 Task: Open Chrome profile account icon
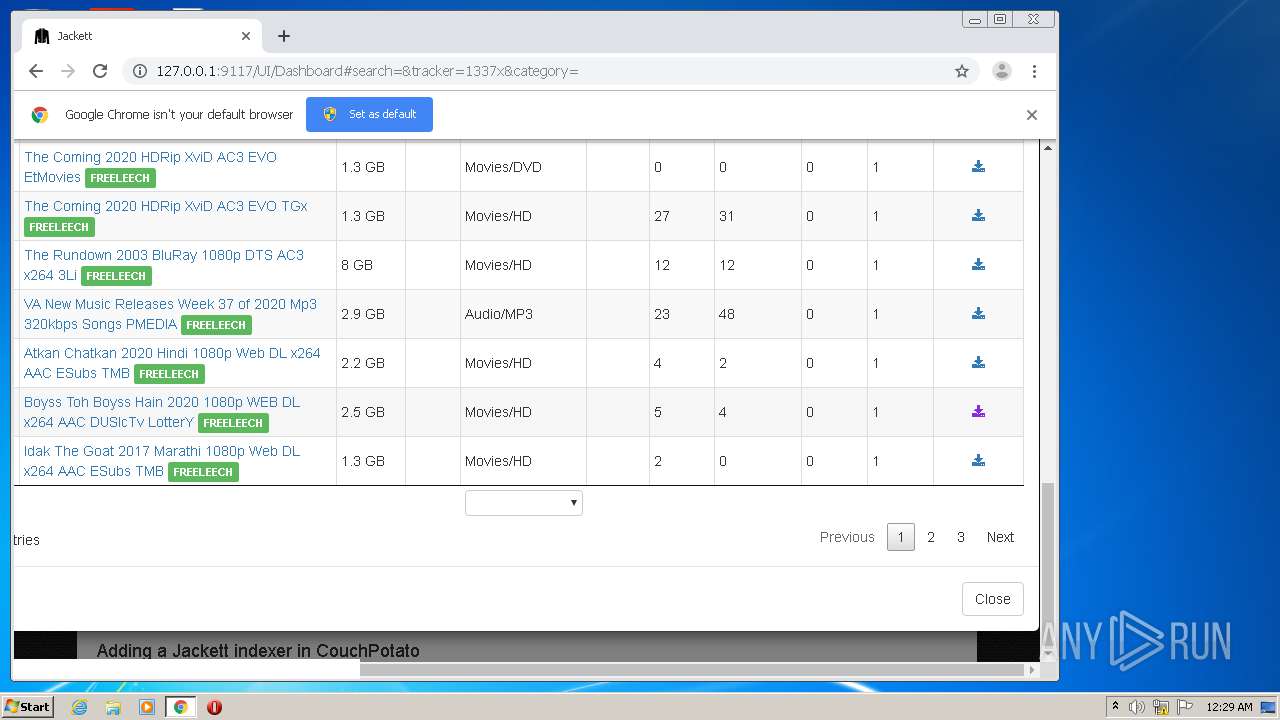[1001, 71]
